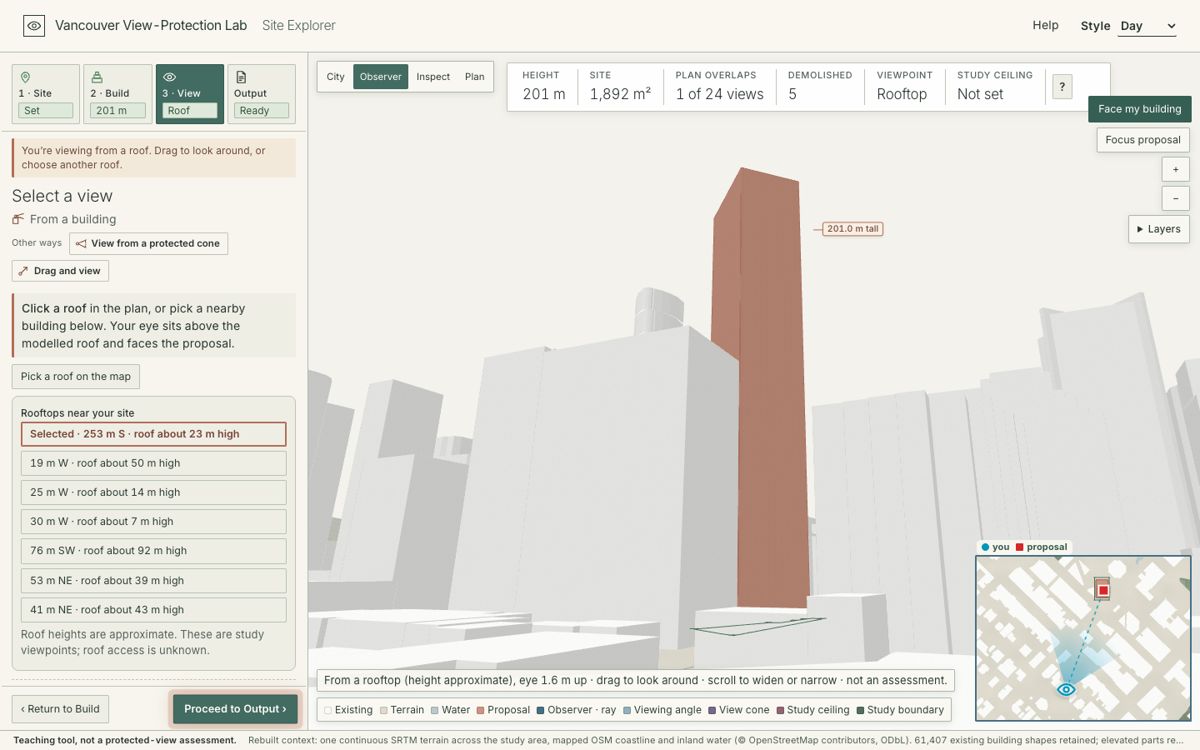Open step 1 Site card
This screenshot has width=1200, height=750.
point(45,94)
